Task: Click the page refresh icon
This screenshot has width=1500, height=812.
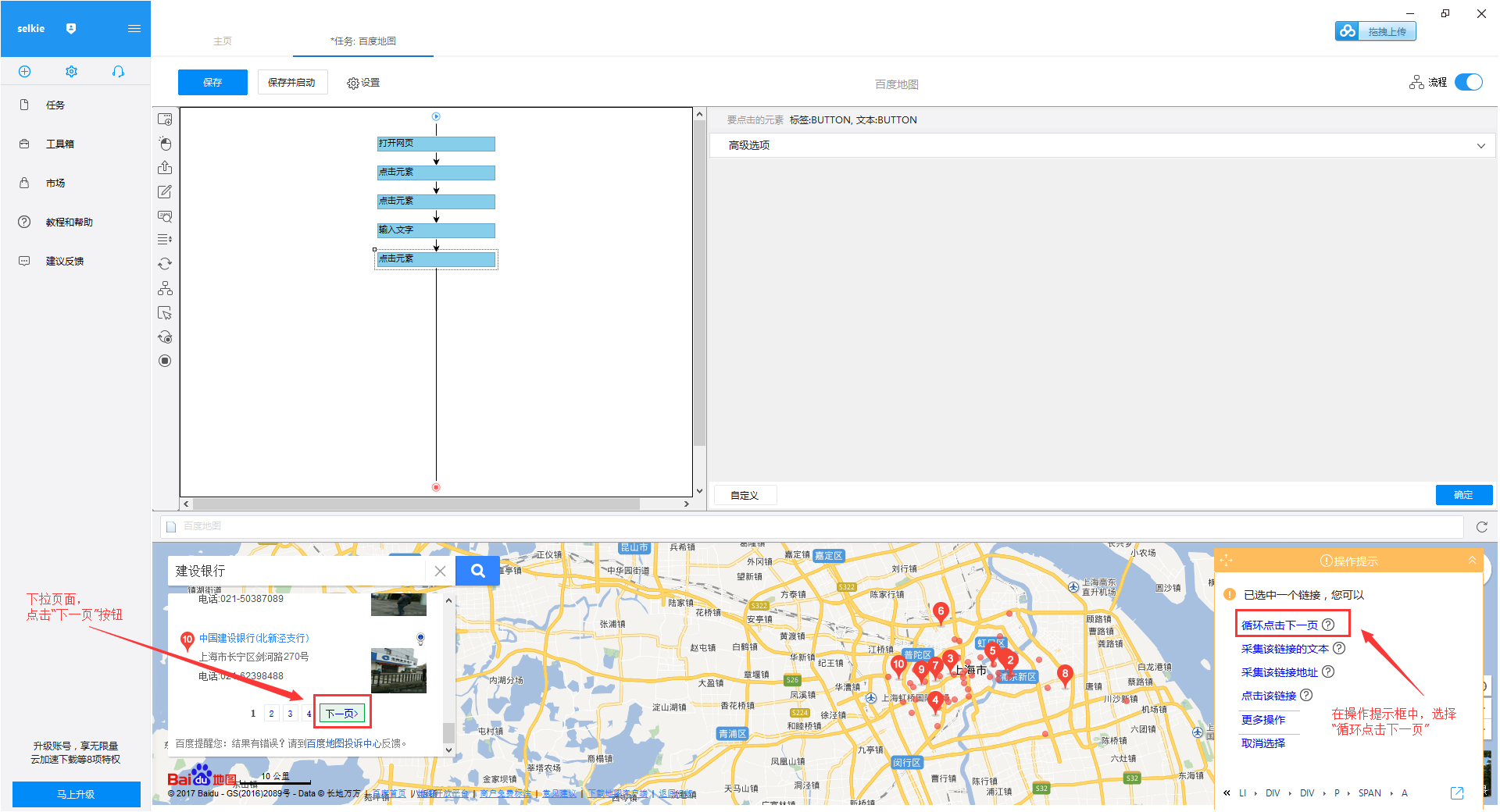Action: 1482,527
